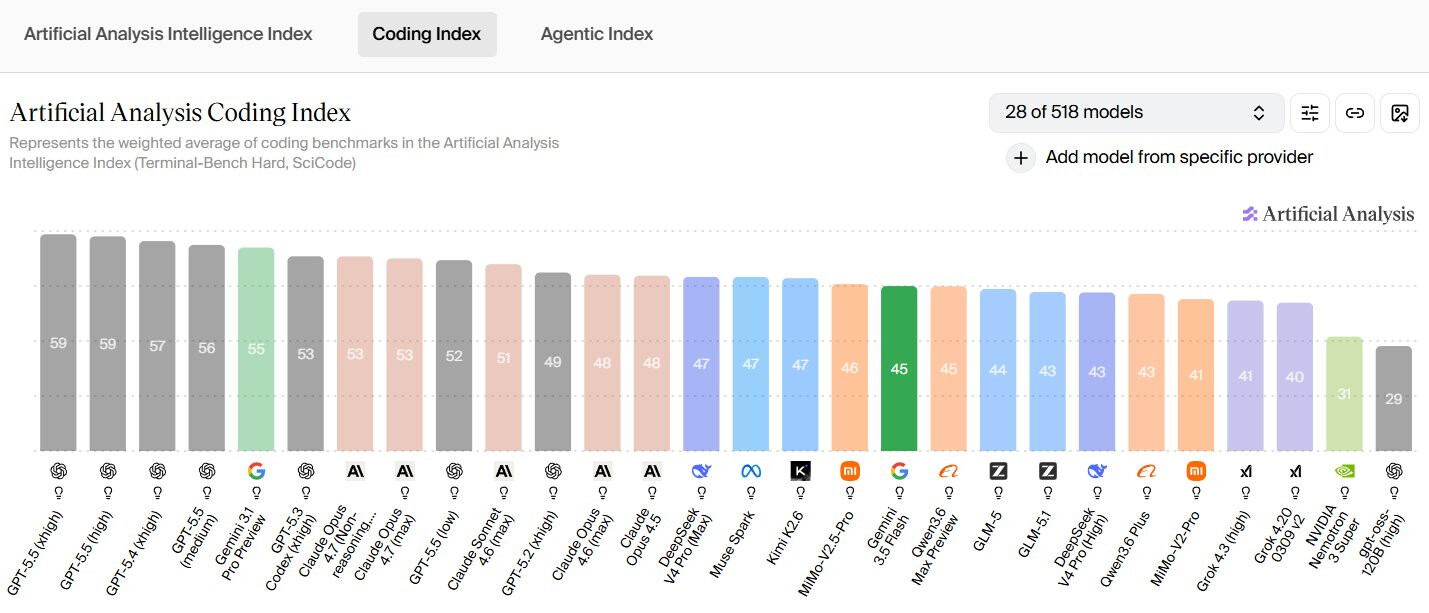Click the dark green Gemini 3.5 Flash bar
The image size is (1429, 613).
[899, 368]
